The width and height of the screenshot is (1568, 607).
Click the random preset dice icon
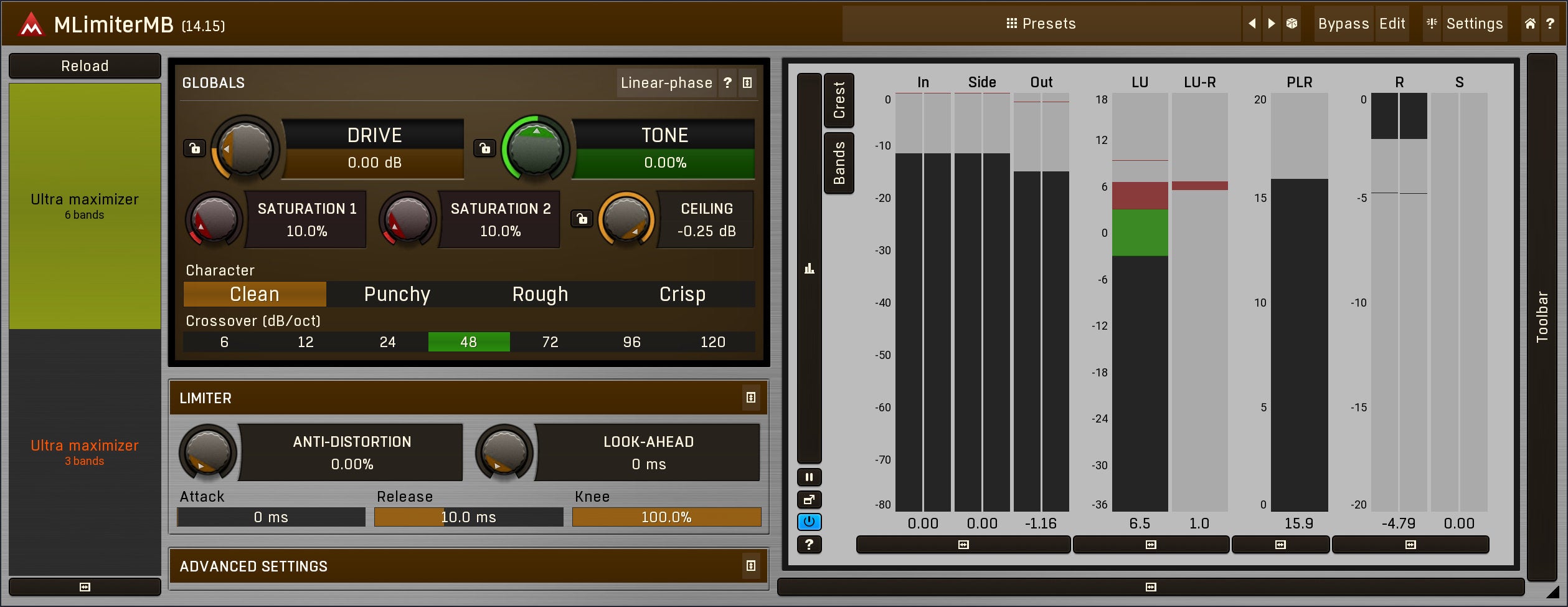click(1292, 24)
